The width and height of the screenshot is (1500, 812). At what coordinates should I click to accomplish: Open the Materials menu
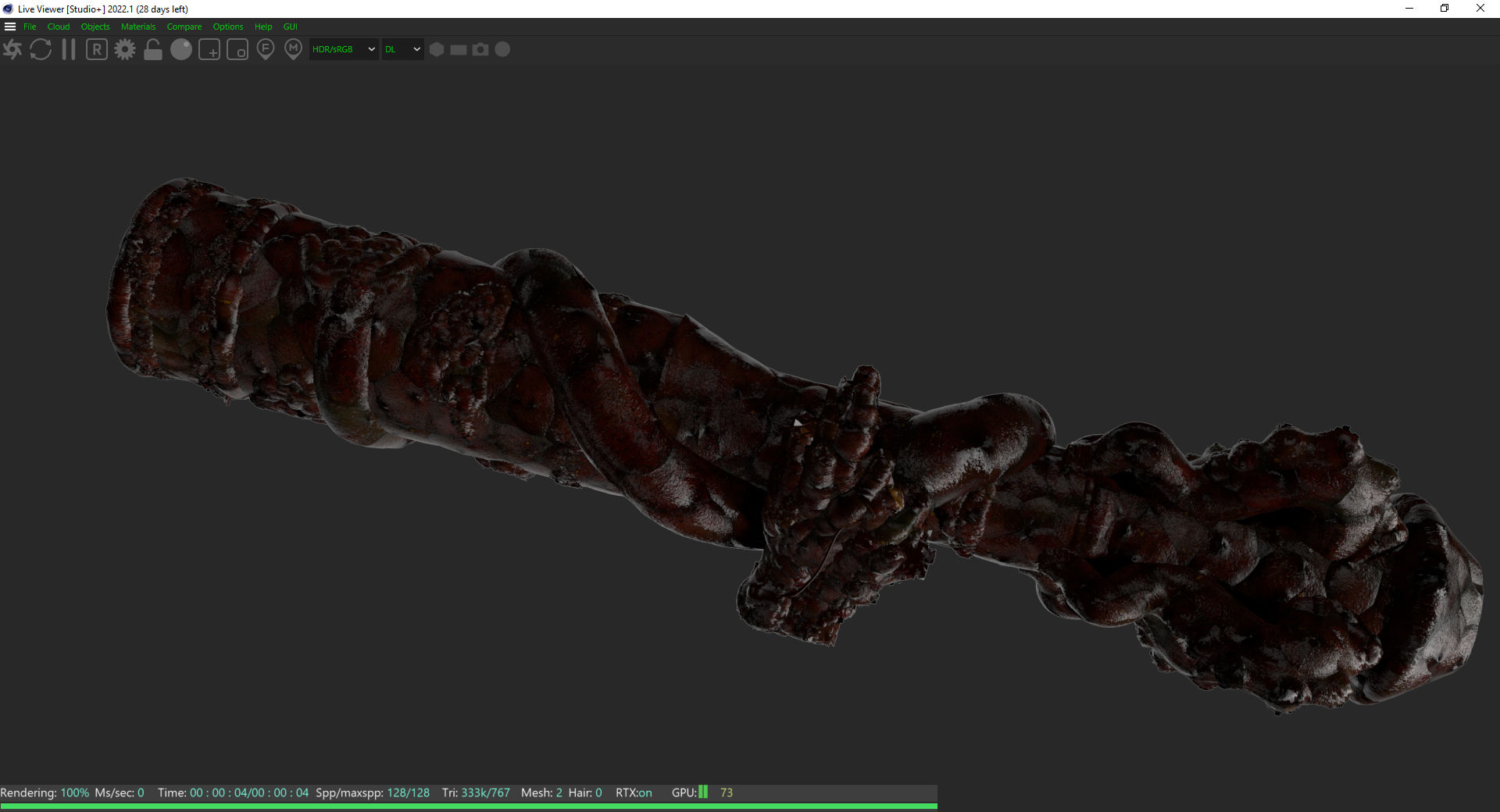coord(138,27)
